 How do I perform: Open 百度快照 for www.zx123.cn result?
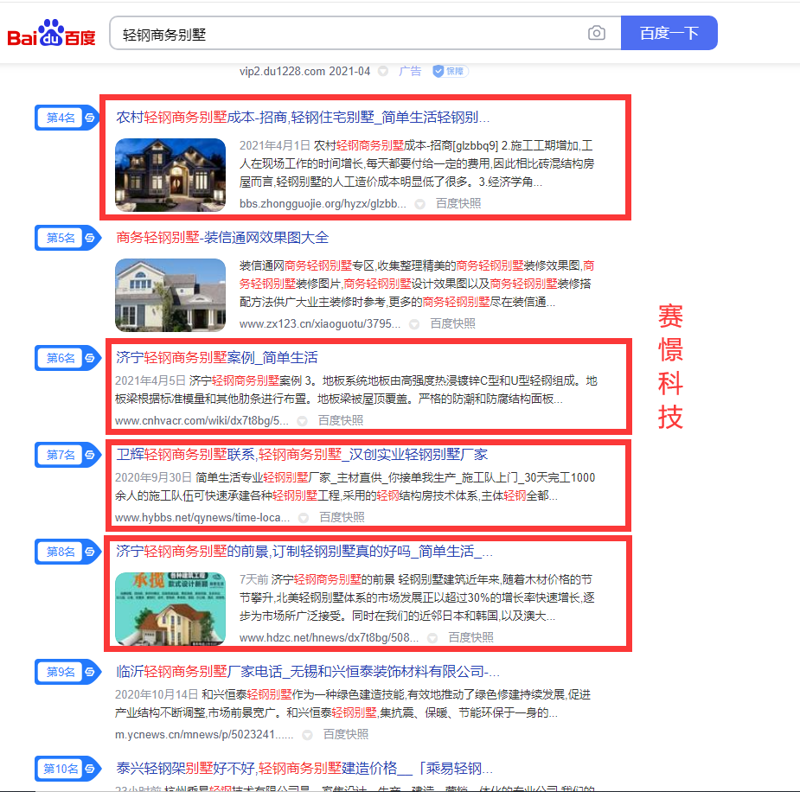(x=453, y=324)
